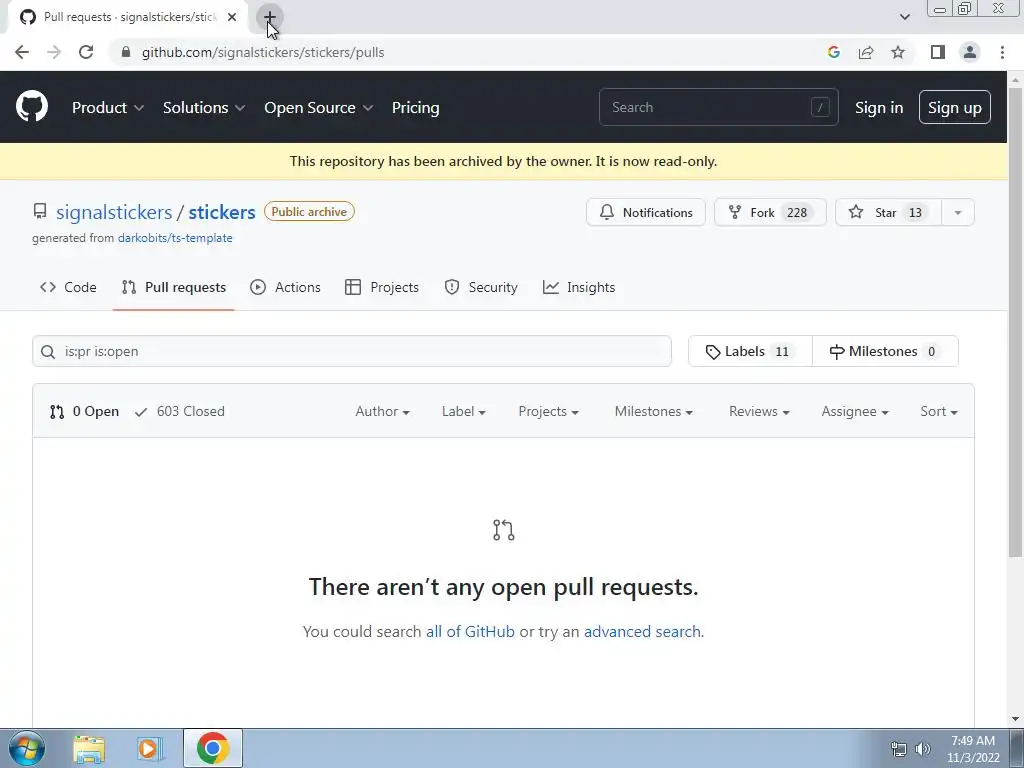Expand the Star lists dropdown arrow
This screenshot has height=768, width=1024.
958,212
